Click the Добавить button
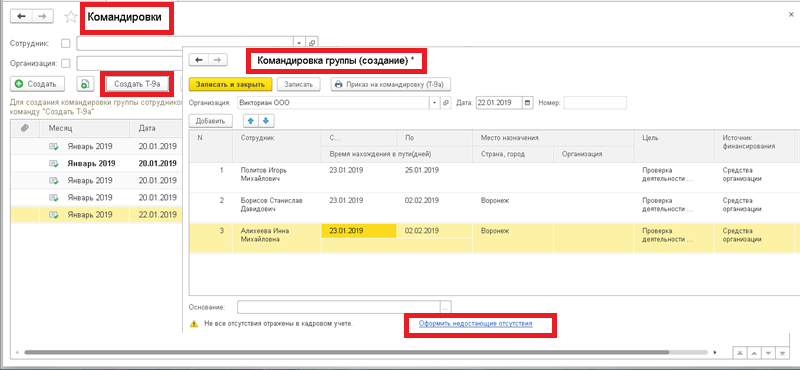 211,121
